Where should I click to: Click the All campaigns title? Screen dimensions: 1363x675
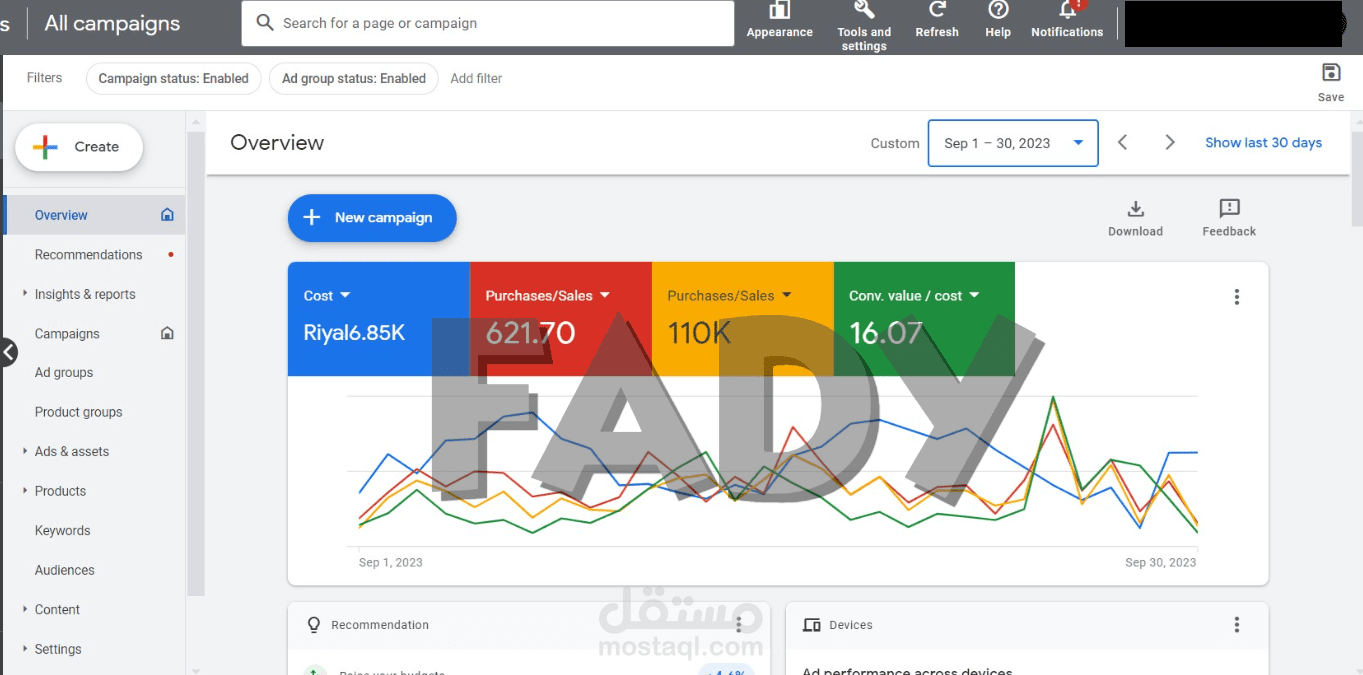[113, 23]
